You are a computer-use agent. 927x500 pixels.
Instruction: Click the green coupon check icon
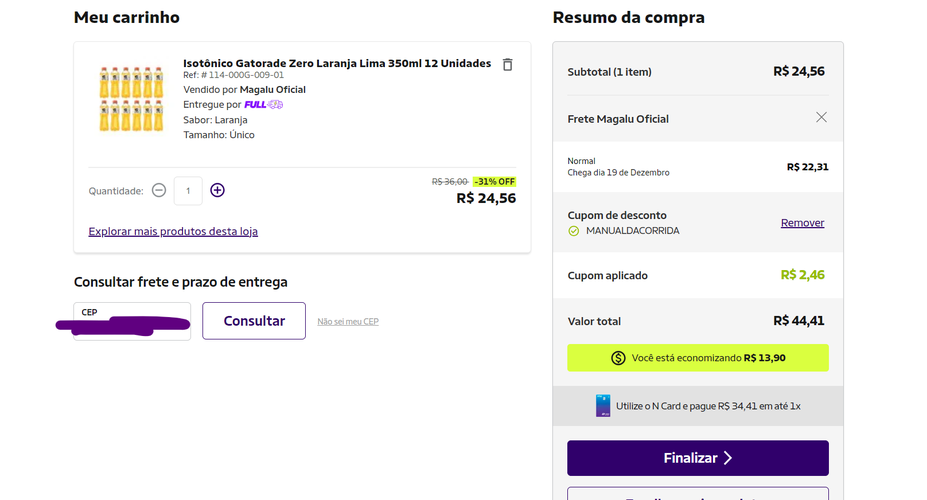tap(573, 231)
